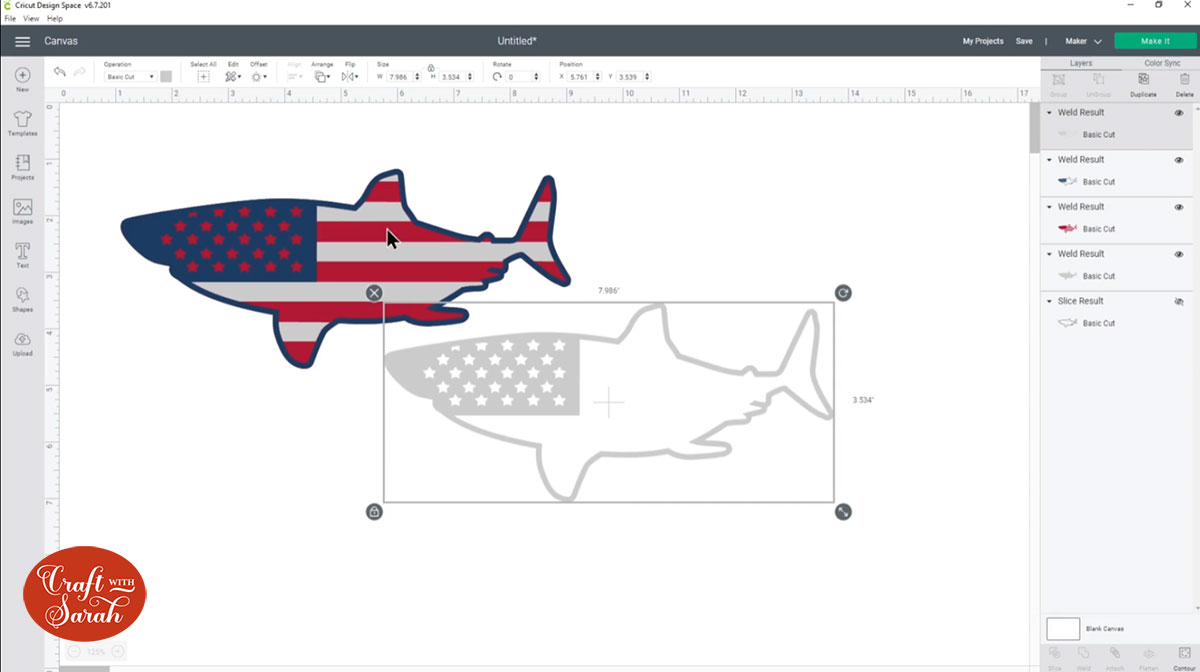Hide the fourth Weld Result layer with gray shark

1179,254
